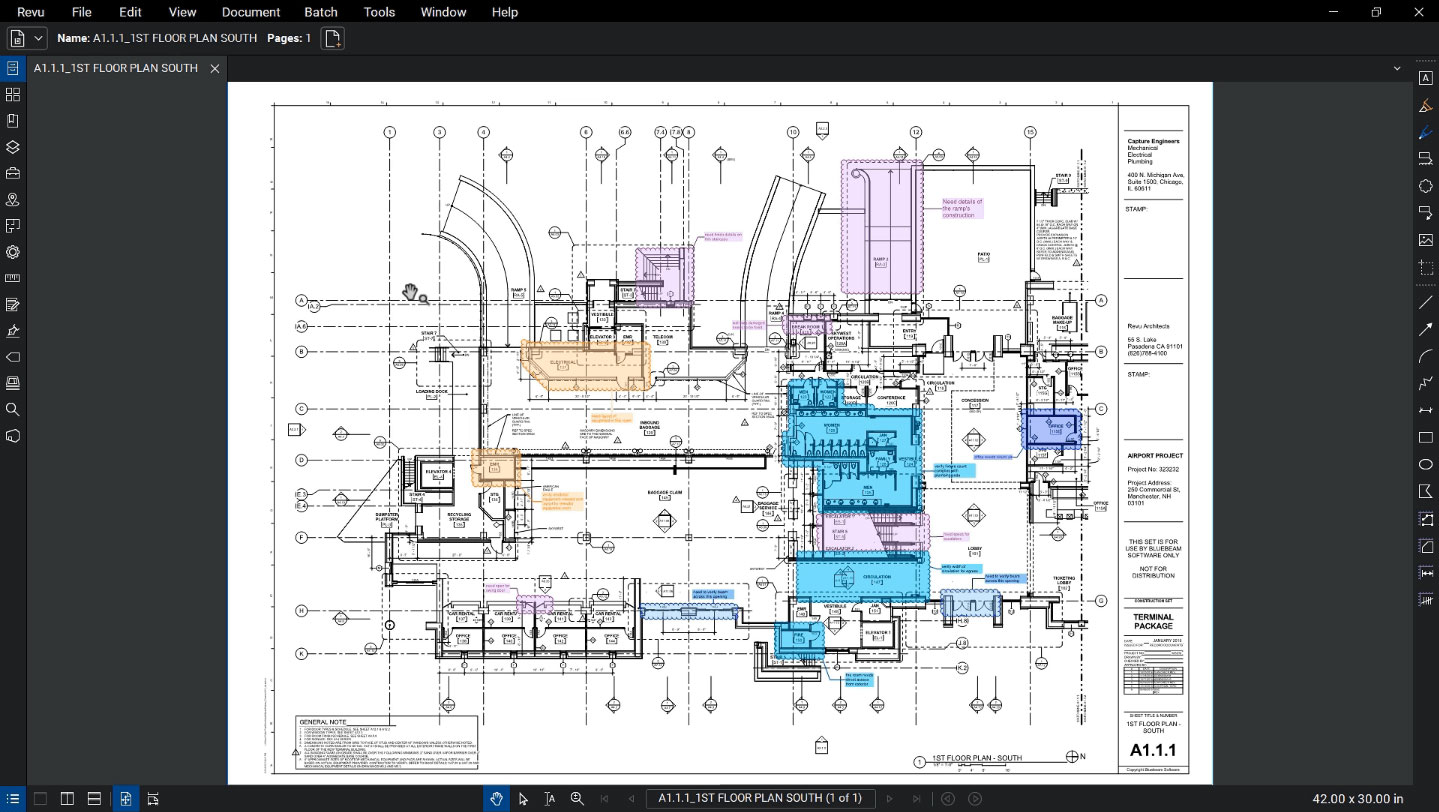1439x812 pixels.
Task: Open the Forms panel icon
Action: pyautogui.click(x=13, y=304)
